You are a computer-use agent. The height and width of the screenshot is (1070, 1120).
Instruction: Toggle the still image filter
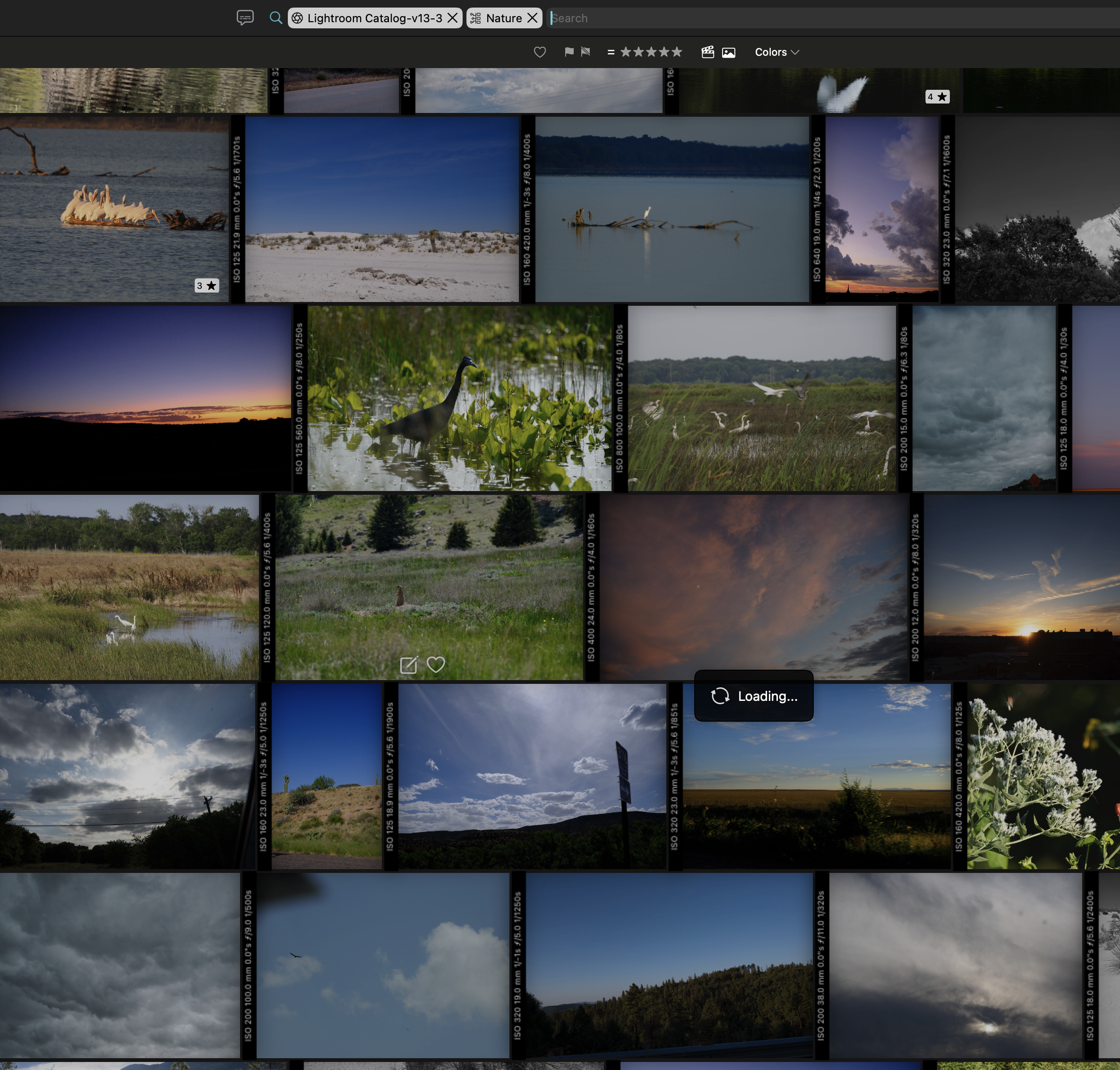click(728, 52)
